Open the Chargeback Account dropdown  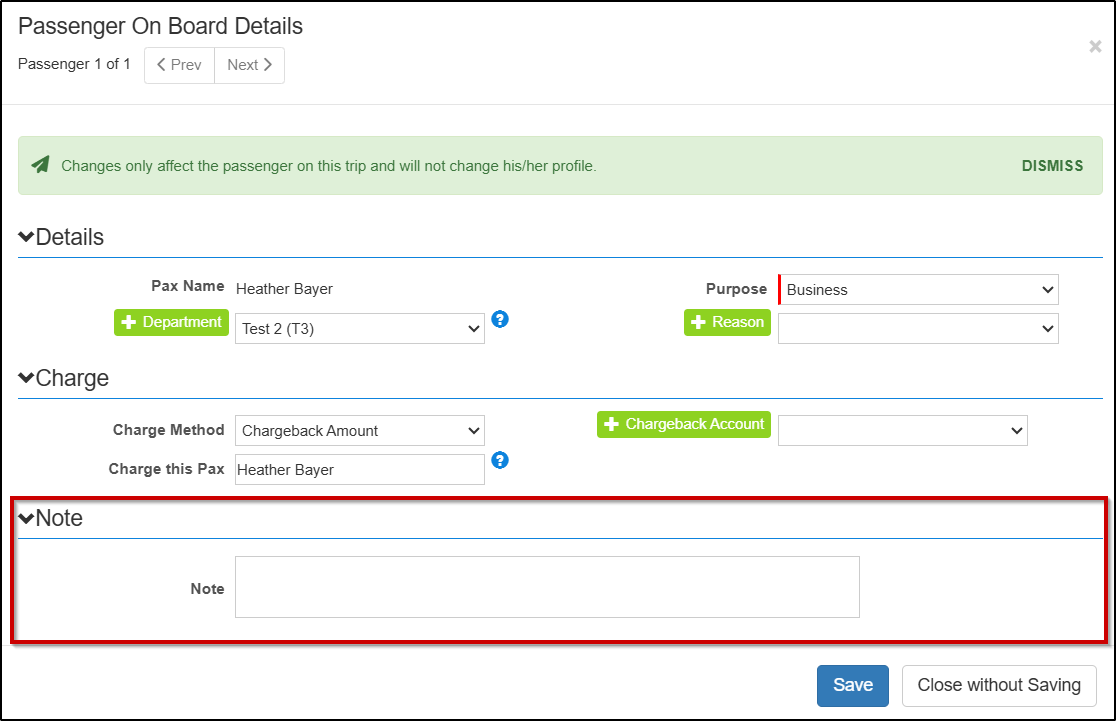coord(902,431)
